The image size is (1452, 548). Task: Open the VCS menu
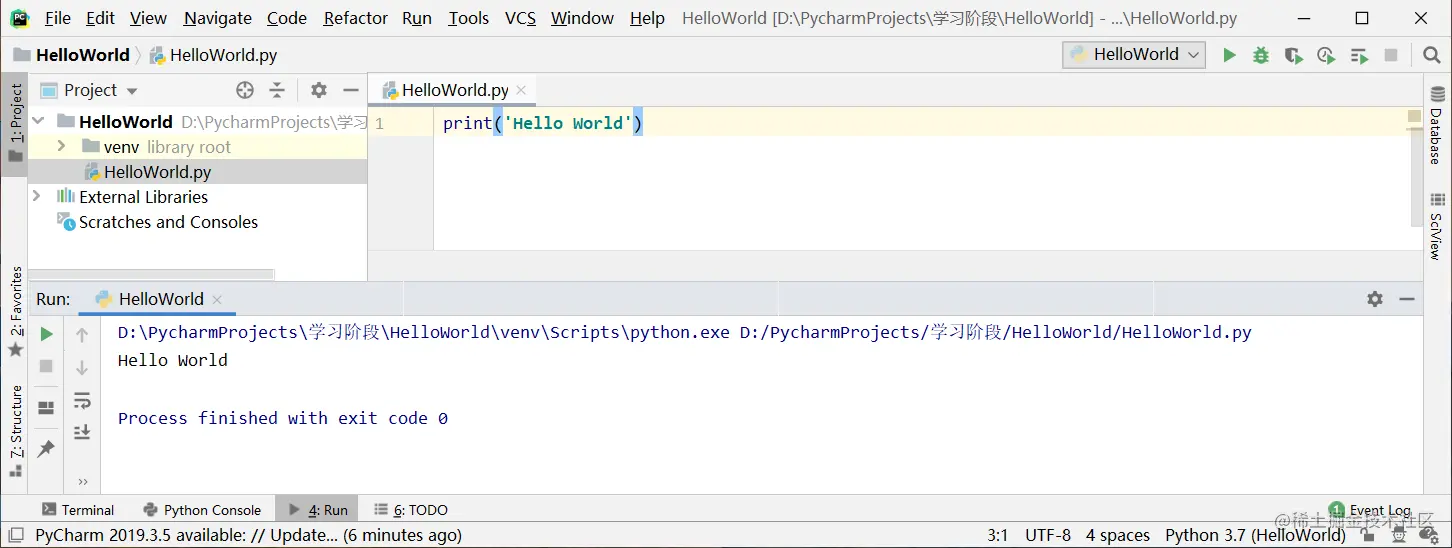[x=520, y=18]
